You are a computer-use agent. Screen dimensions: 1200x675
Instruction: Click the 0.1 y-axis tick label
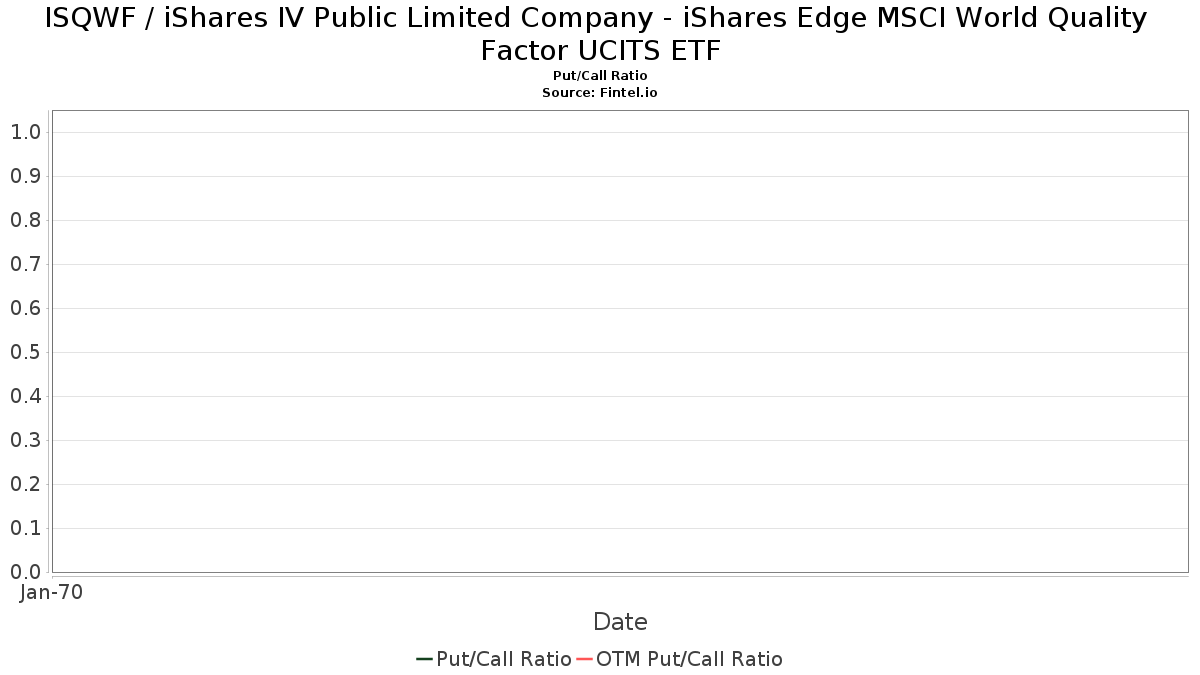[x=25, y=528]
